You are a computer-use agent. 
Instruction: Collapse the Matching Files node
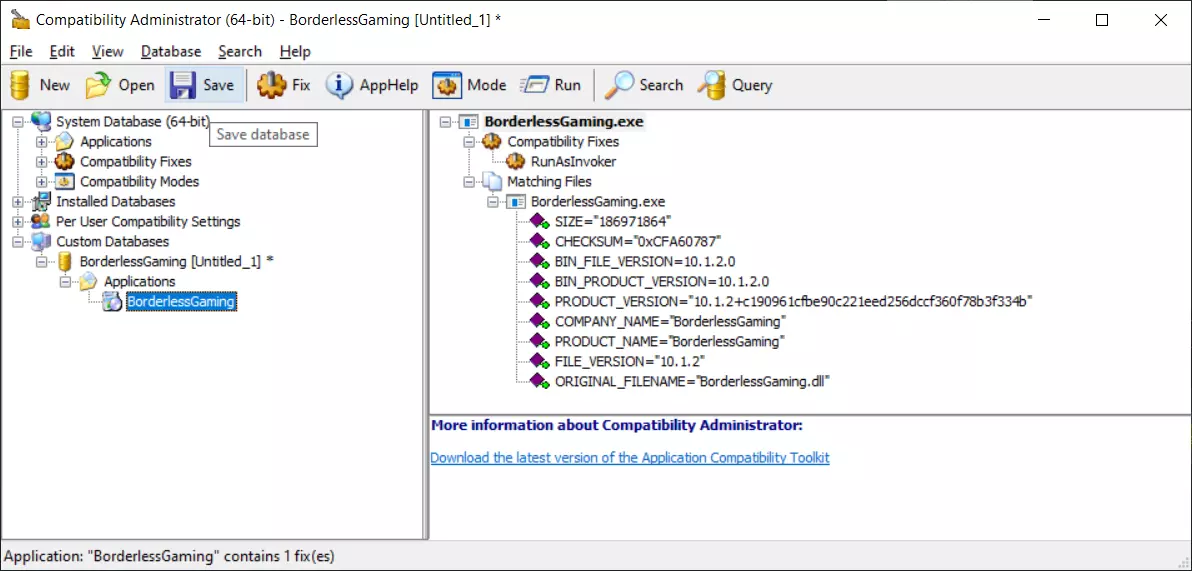click(x=470, y=181)
